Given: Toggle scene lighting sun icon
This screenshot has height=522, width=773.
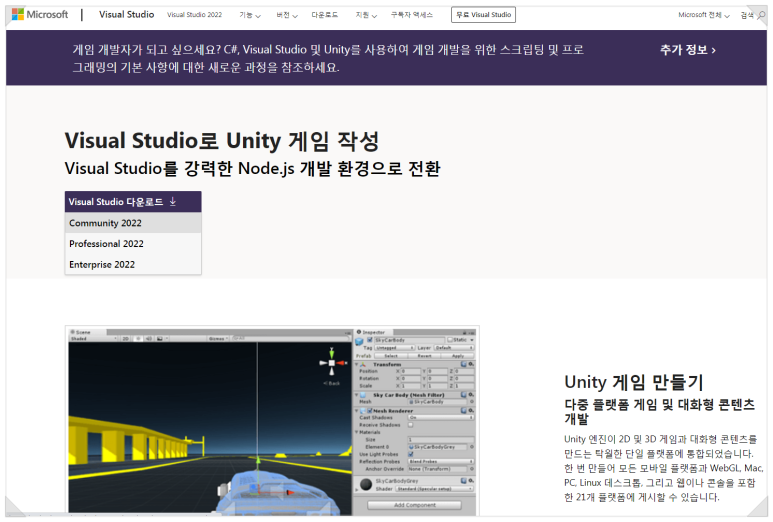Looking at the screenshot, I should [x=138, y=339].
